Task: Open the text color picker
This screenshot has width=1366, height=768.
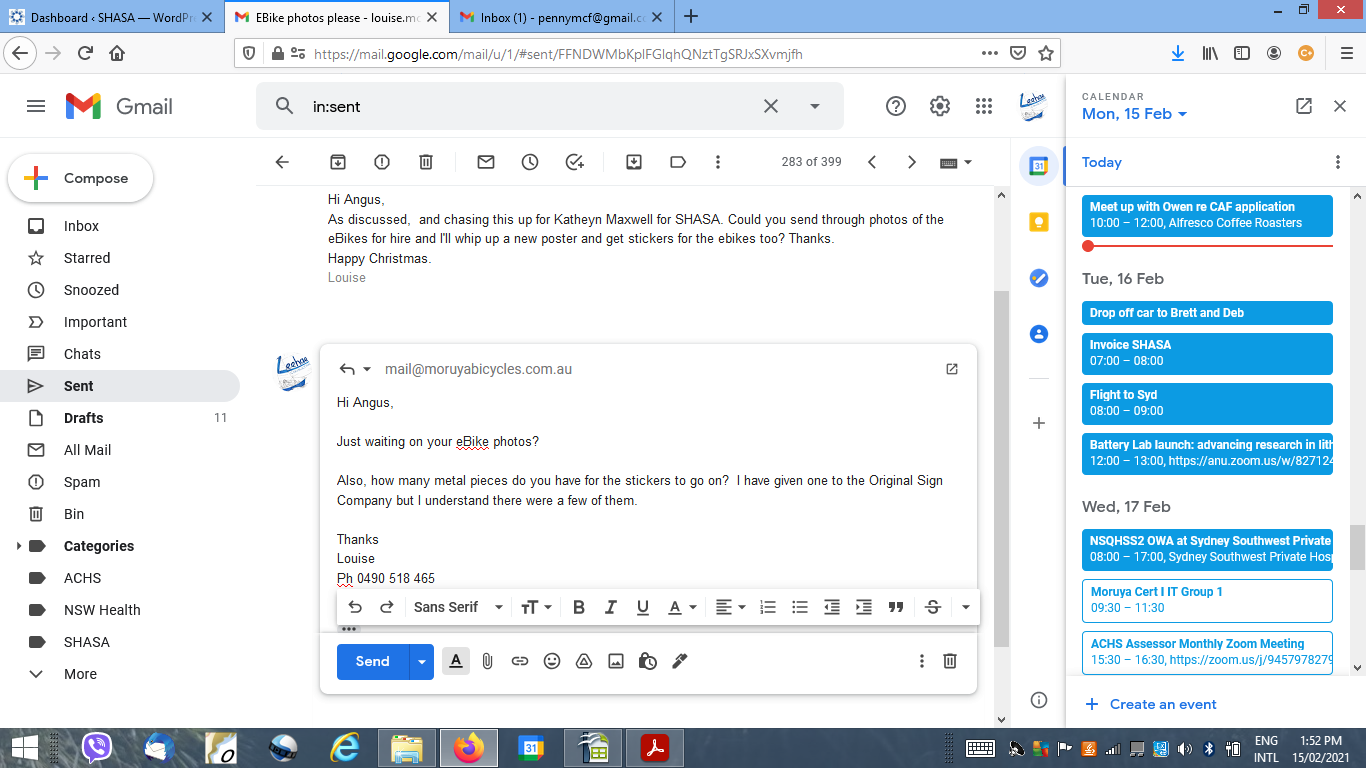Action: (680, 607)
